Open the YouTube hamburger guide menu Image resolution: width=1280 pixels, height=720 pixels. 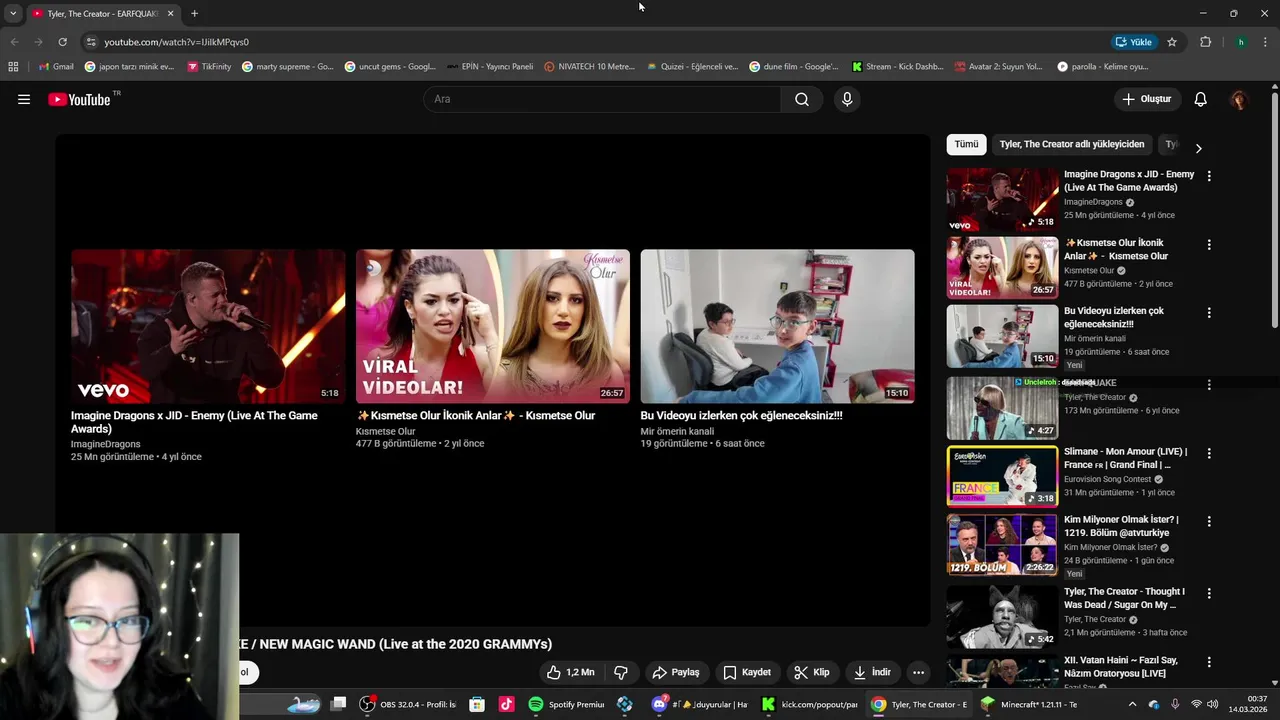point(24,99)
